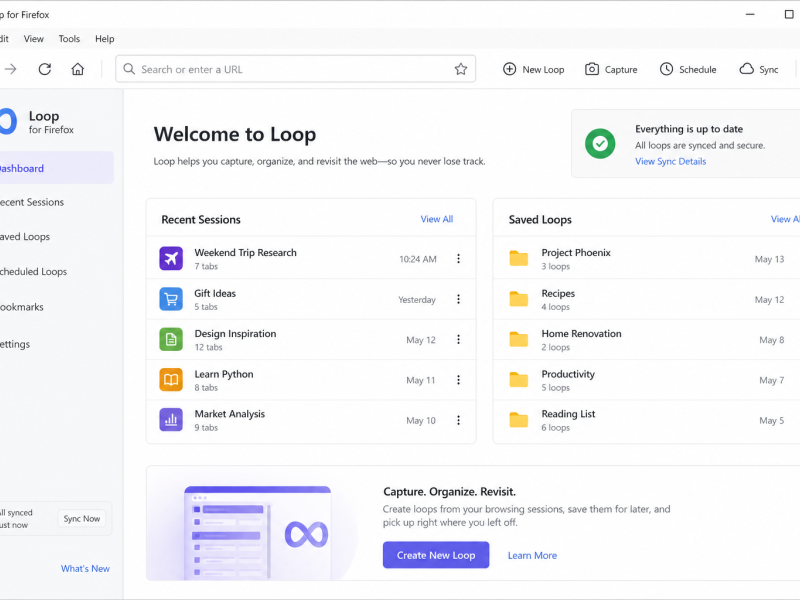
Task: Minimize the Loop for Firefox window
Action: pyautogui.click(x=750, y=14)
